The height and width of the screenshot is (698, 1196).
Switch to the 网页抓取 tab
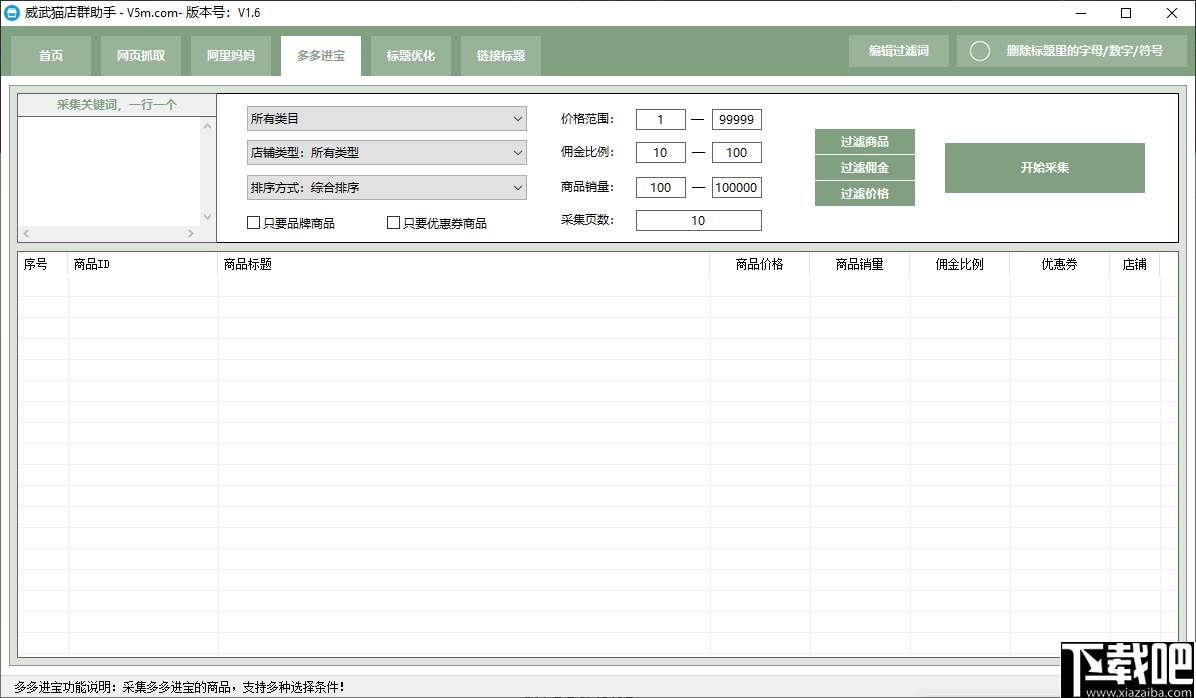pyautogui.click(x=141, y=56)
